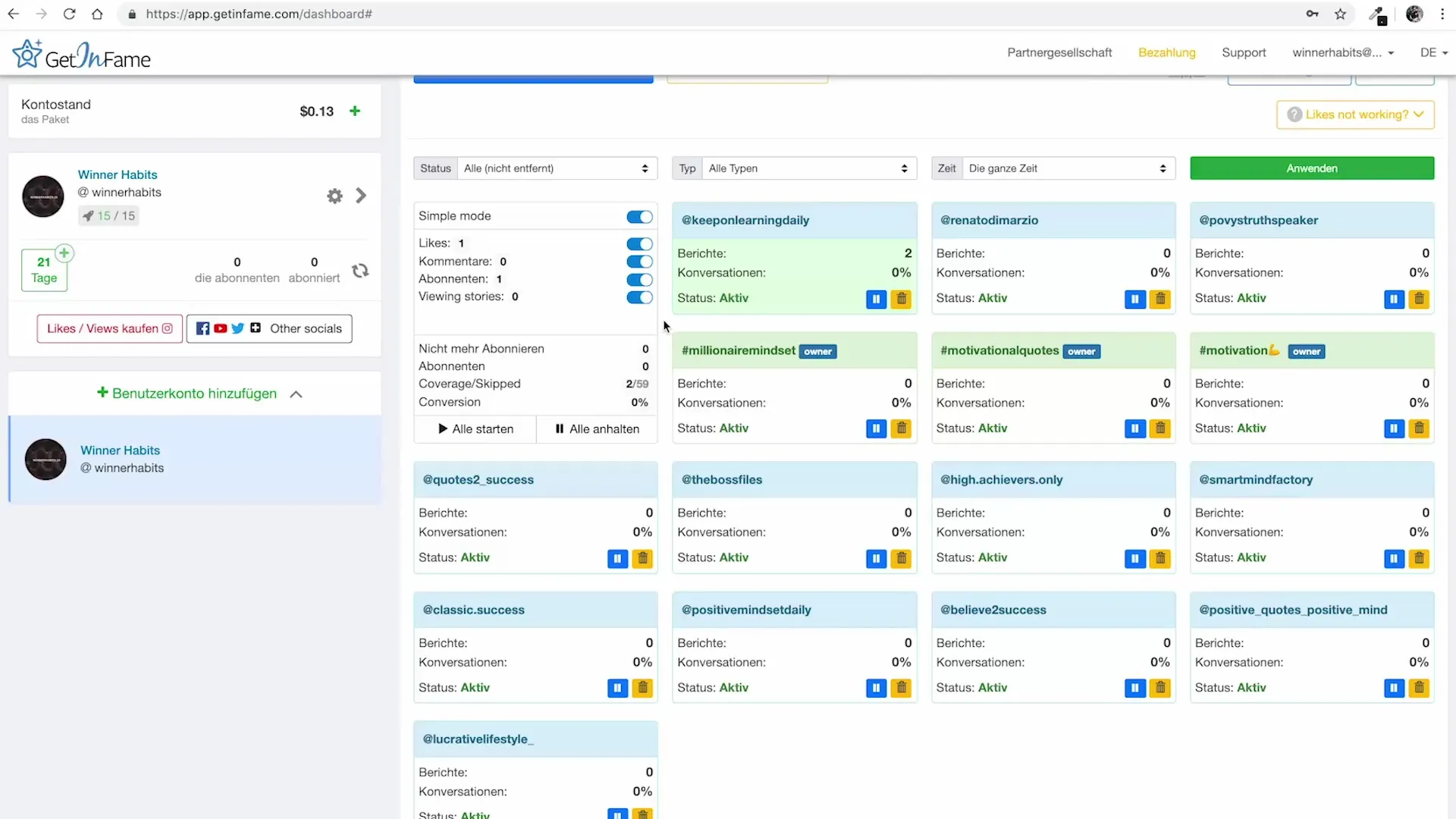Open the Zeit filter dropdown
The width and height of the screenshot is (1456, 819).
click(1068, 168)
